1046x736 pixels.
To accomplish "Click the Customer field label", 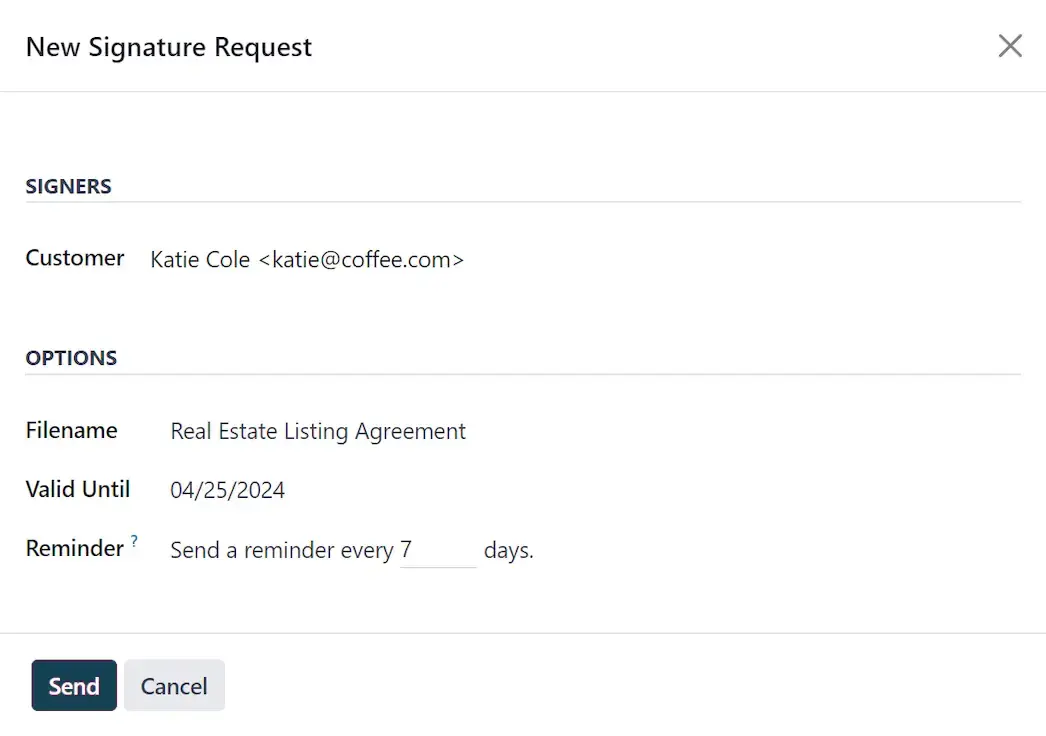I will [x=75, y=258].
